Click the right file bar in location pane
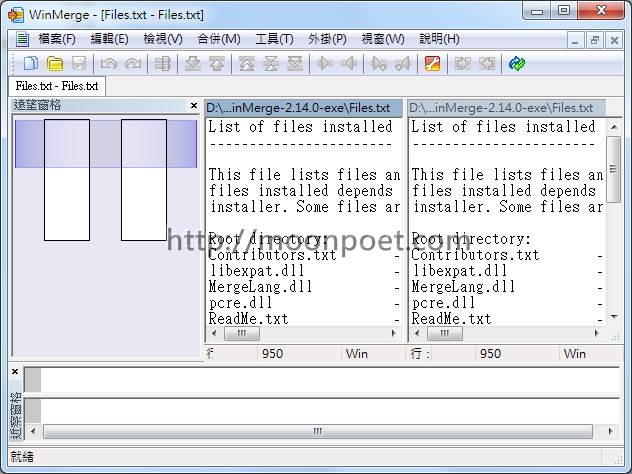 click(144, 180)
